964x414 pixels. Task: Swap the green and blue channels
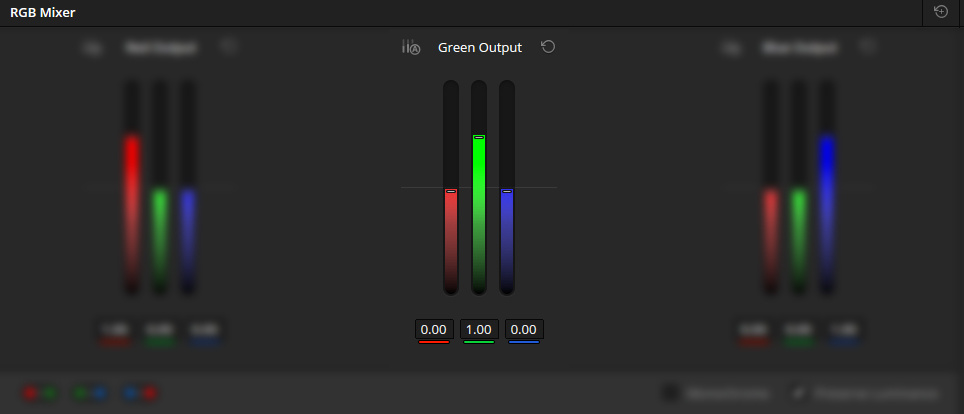pos(90,393)
